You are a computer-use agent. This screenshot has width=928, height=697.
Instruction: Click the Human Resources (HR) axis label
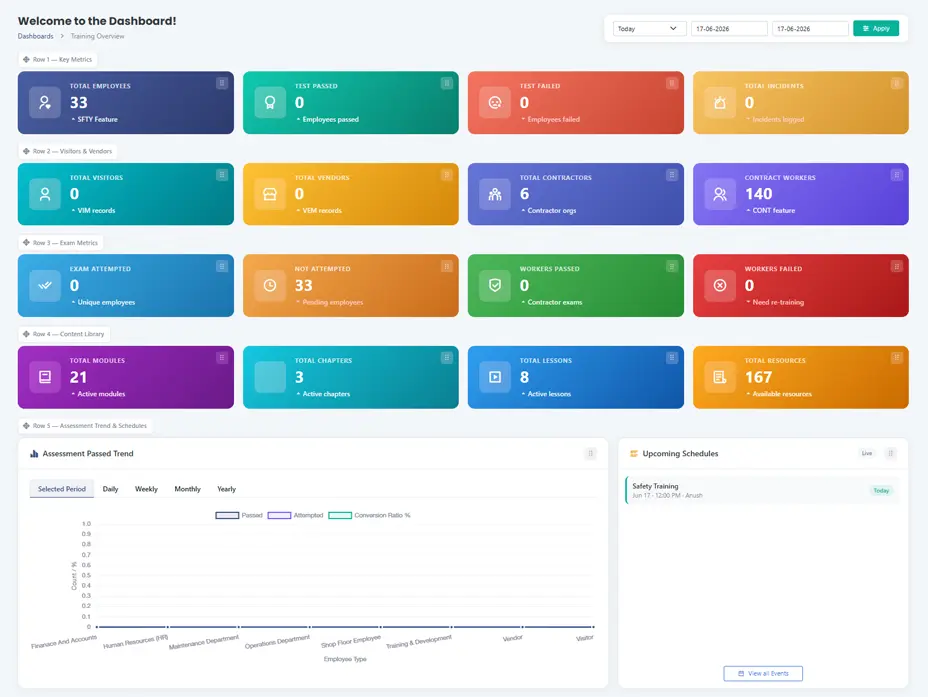pyautogui.click(x=136, y=642)
